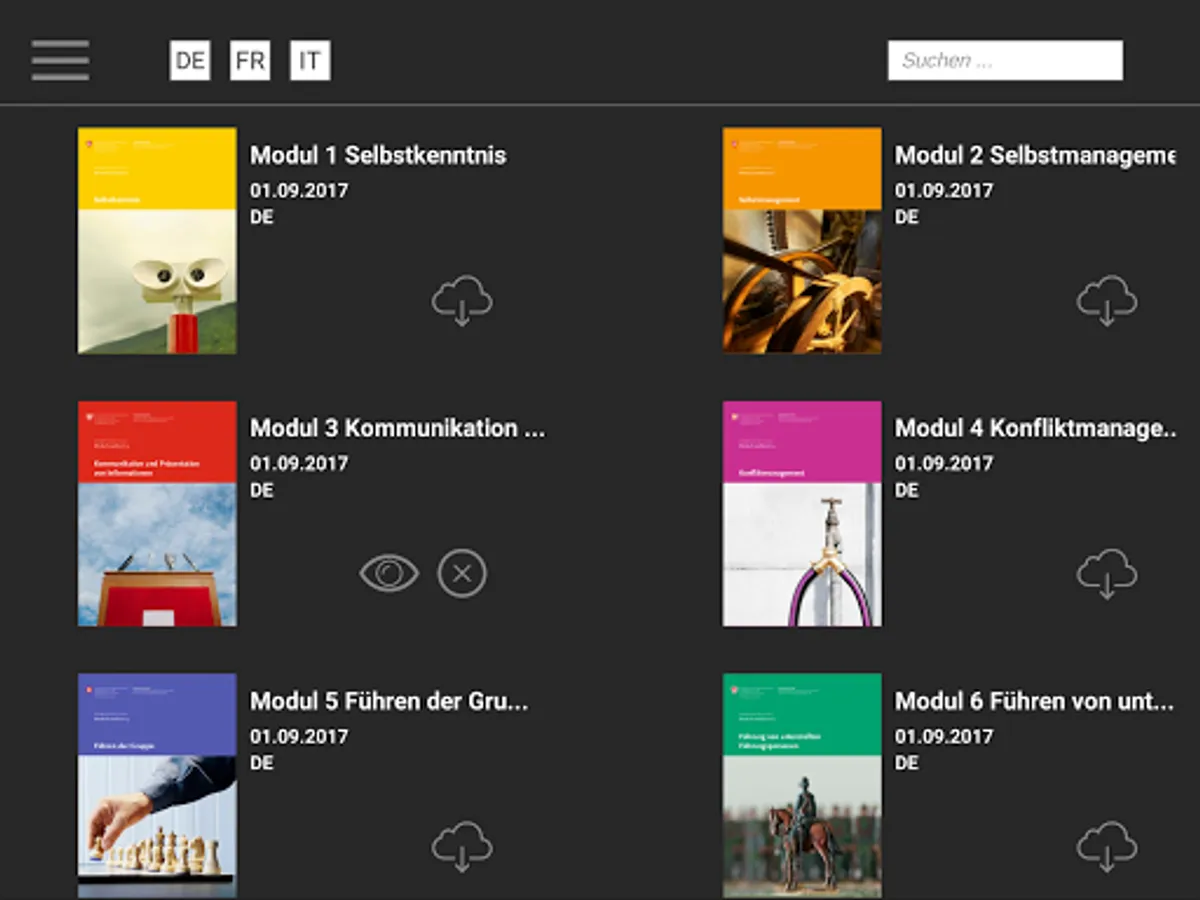This screenshot has width=1200, height=900.
Task: Select the Modul 3 Kommunikation title
Action: tap(398, 428)
